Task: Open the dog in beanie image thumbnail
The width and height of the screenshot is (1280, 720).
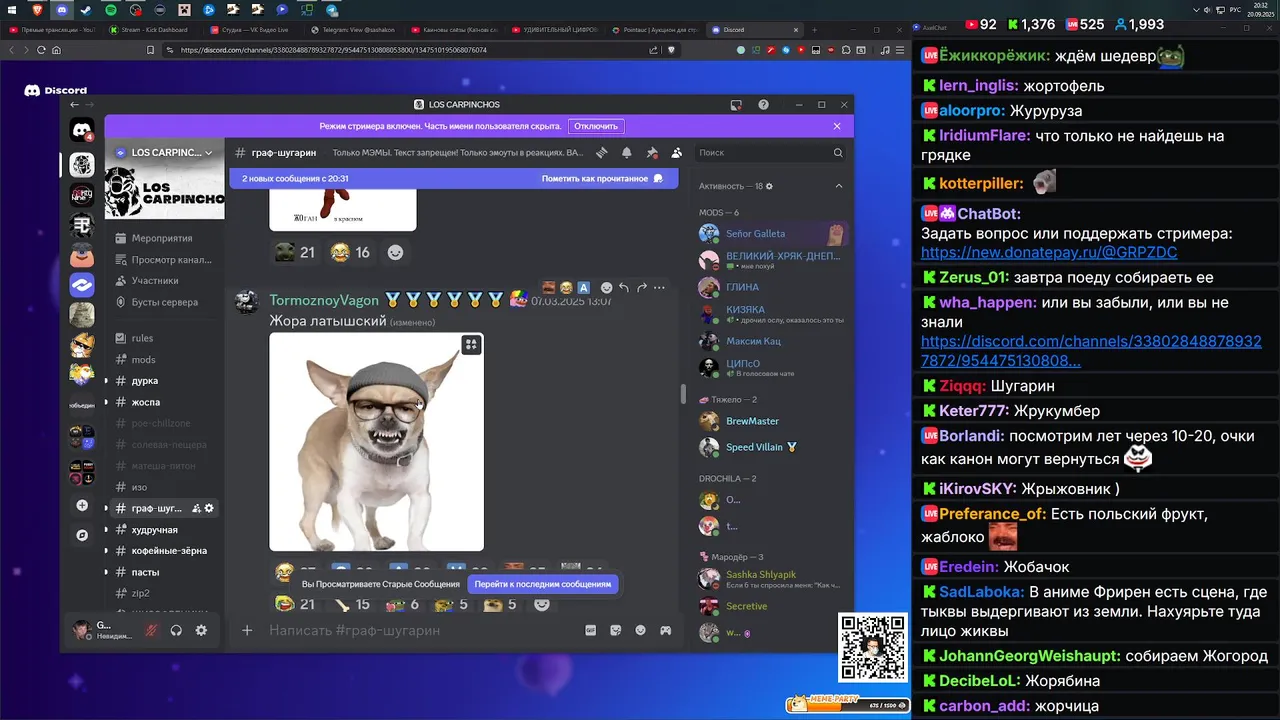Action: tap(376, 442)
